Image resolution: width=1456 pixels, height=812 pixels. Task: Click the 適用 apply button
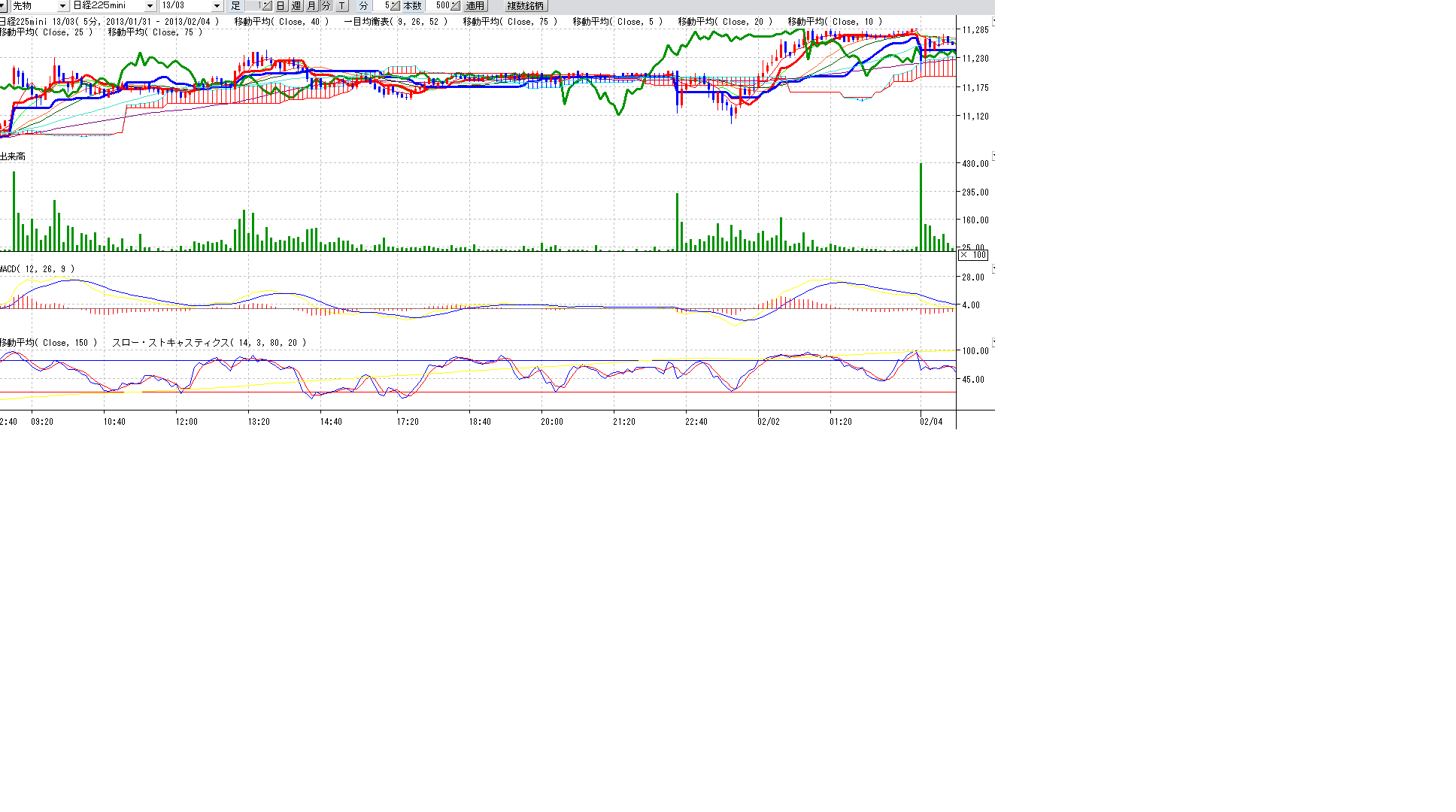475,6
